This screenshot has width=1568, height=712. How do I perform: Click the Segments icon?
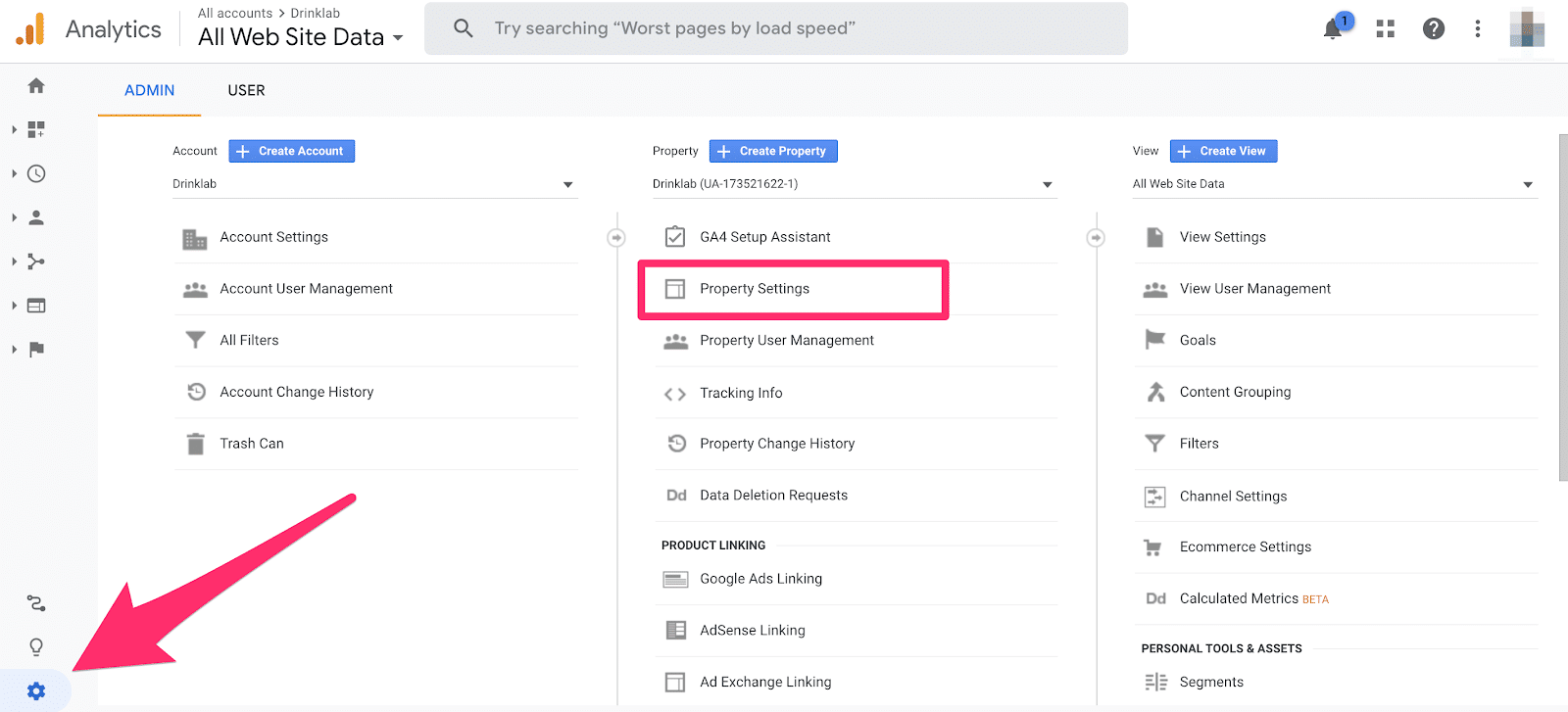click(1156, 682)
